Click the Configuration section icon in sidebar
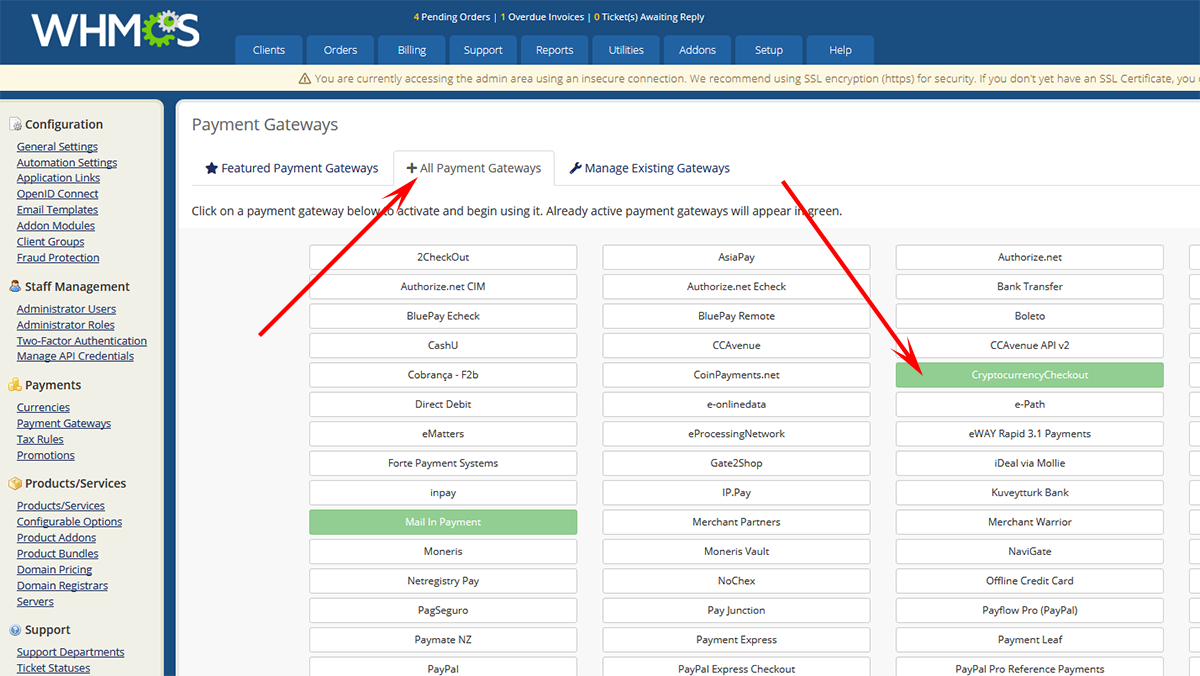 point(15,124)
